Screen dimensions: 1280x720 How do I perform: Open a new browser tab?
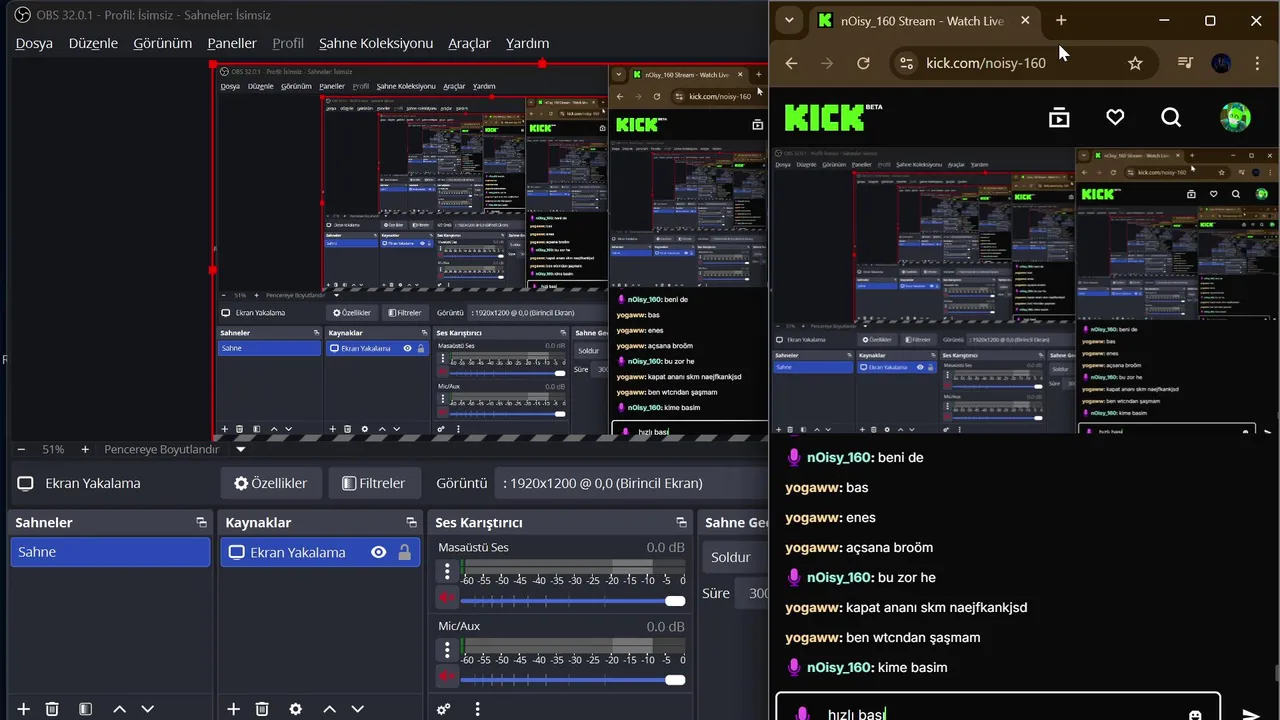pyautogui.click(x=1061, y=20)
